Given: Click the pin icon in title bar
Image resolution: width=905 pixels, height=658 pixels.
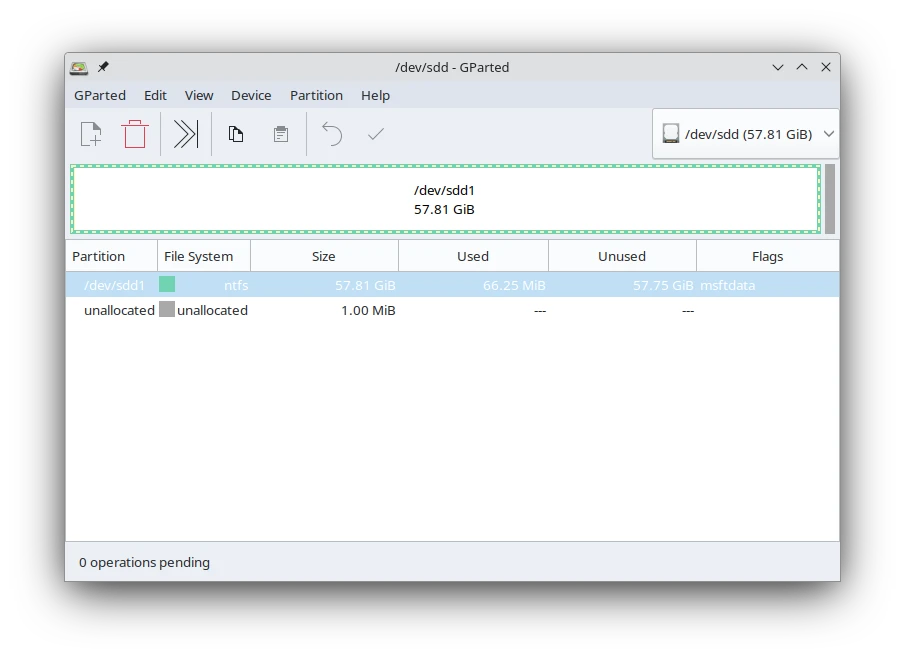Looking at the screenshot, I should (x=103, y=67).
